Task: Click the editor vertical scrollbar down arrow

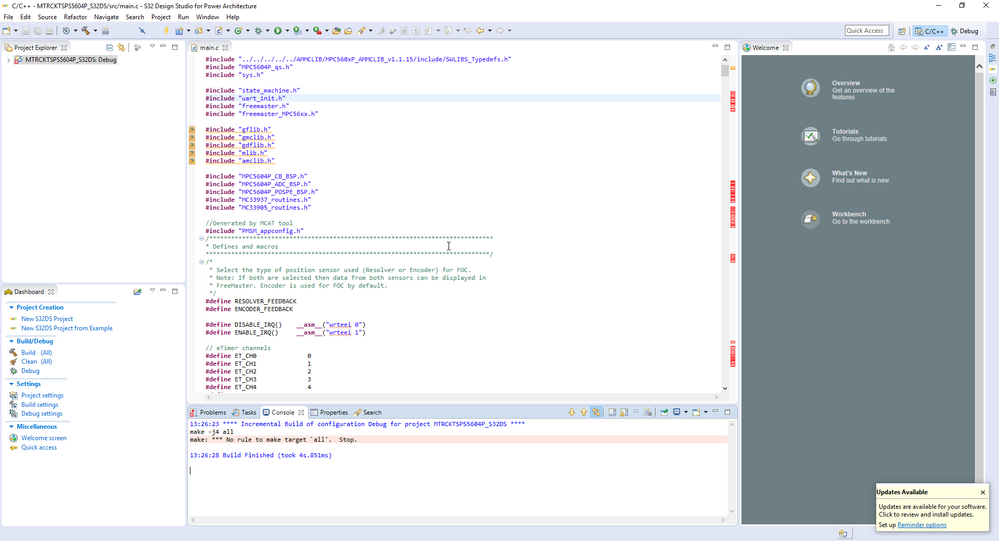Action: tap(725, 388)
